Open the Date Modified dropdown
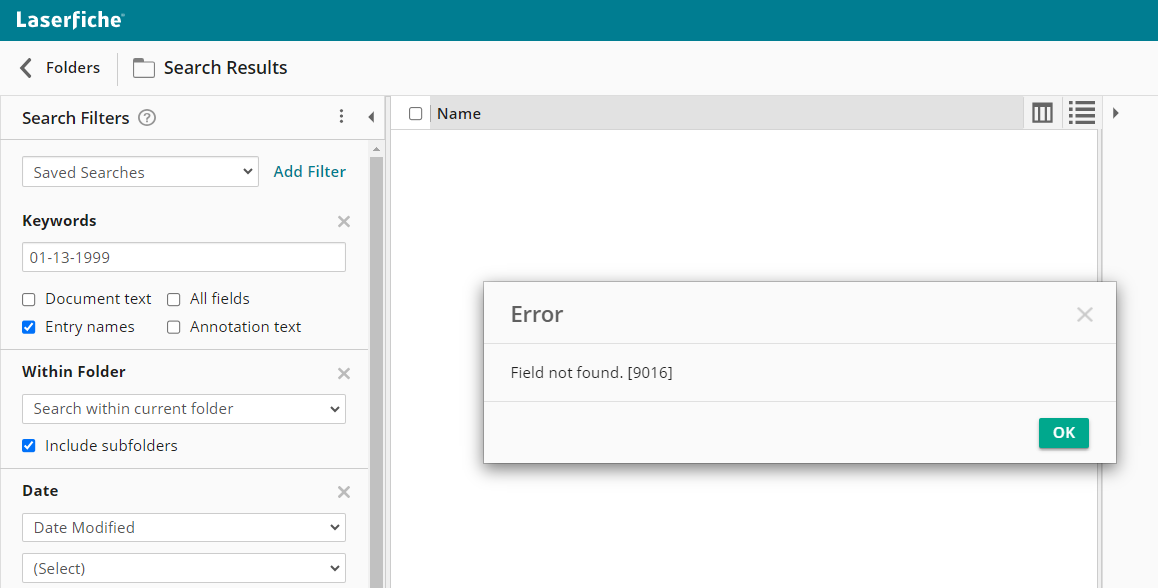This screenshot has width=1158, height=588. (x=184, y=527)
